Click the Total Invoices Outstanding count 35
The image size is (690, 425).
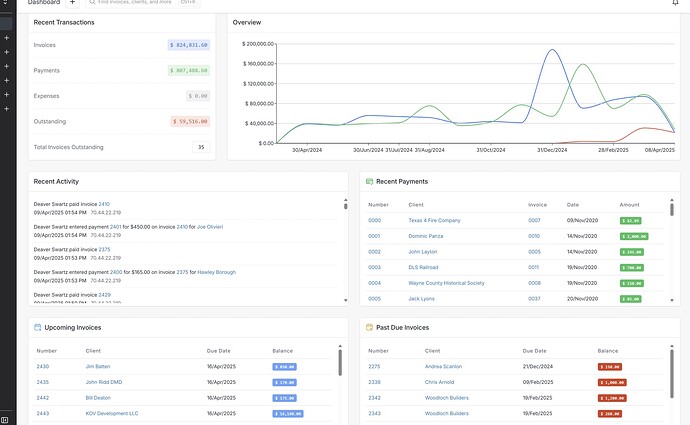201,147
